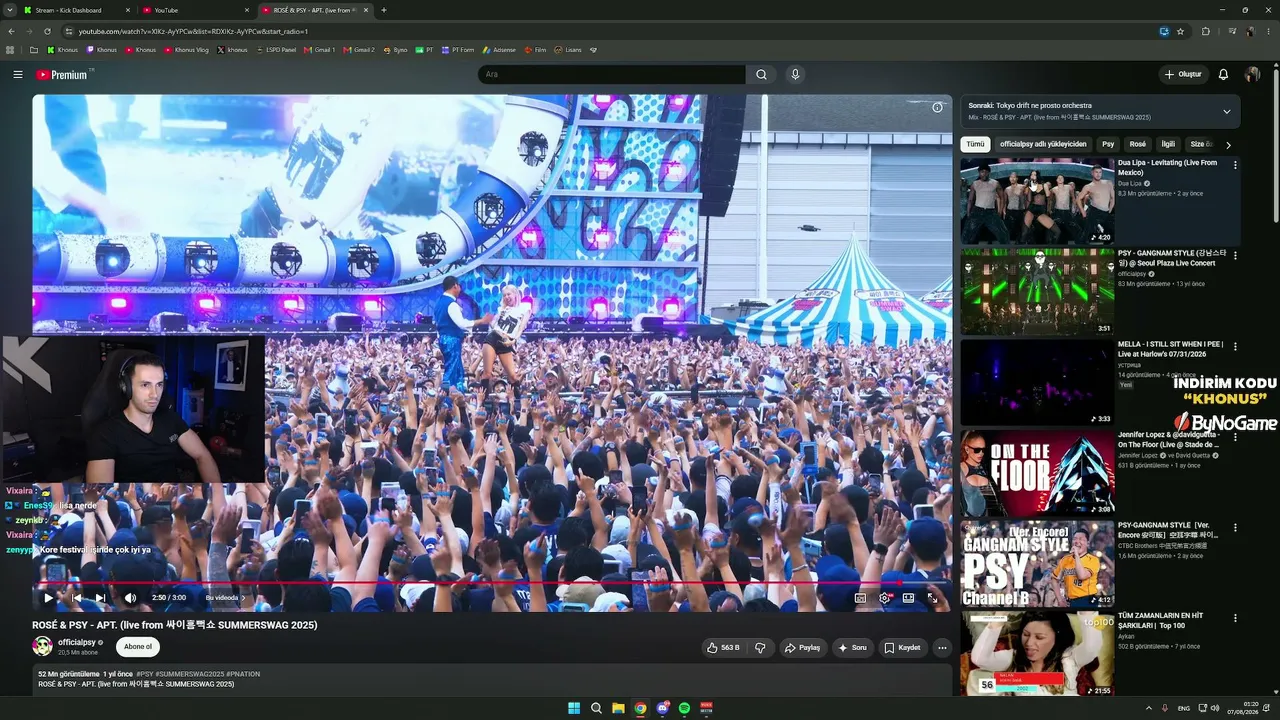
Task: Open options for Gangnam Style Ver. Encore video
Action: (1235, 527)
